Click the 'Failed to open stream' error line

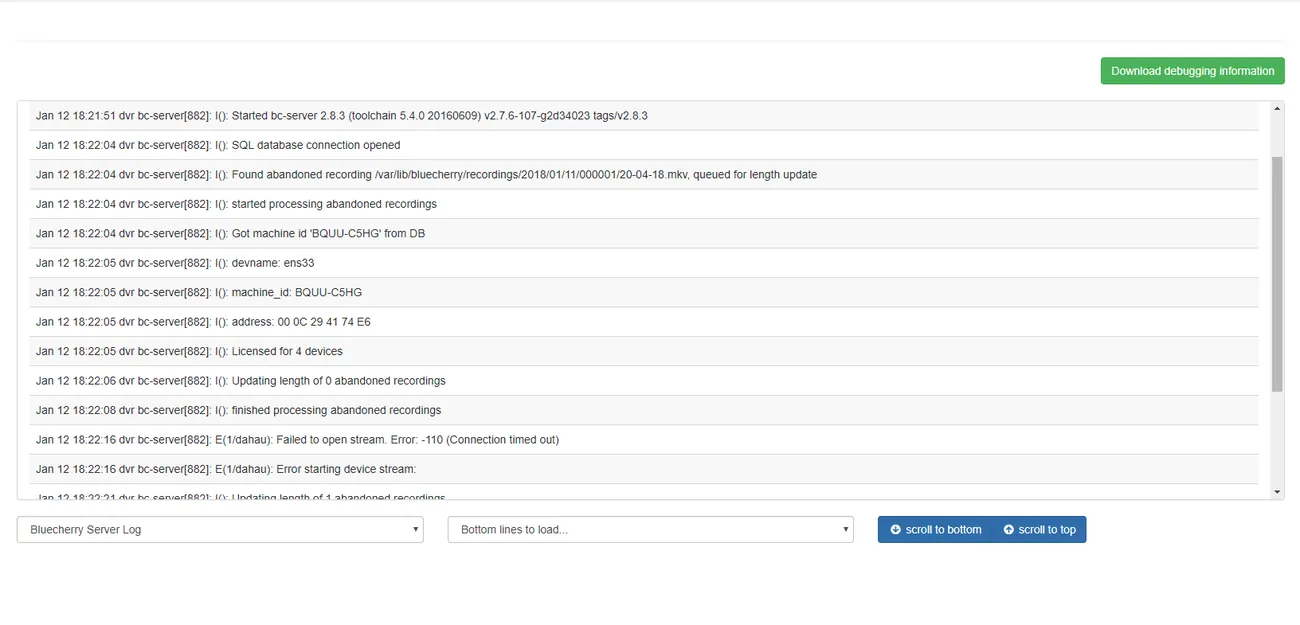tap(638, 439)
